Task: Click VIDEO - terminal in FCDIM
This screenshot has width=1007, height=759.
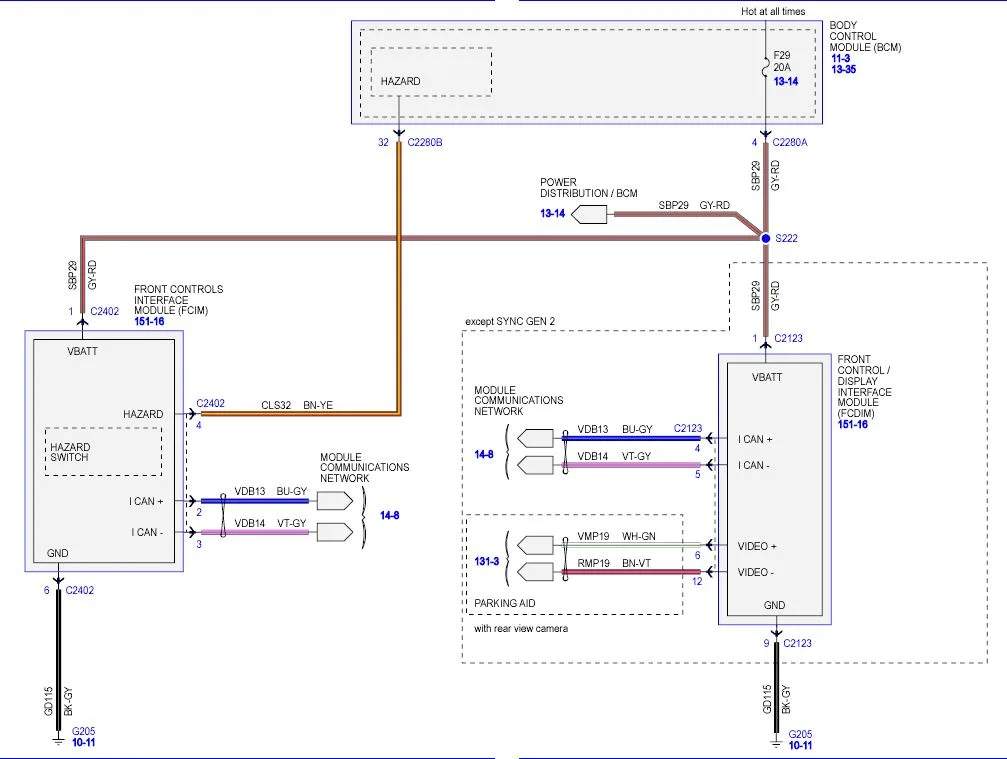Action: [755, 572]
